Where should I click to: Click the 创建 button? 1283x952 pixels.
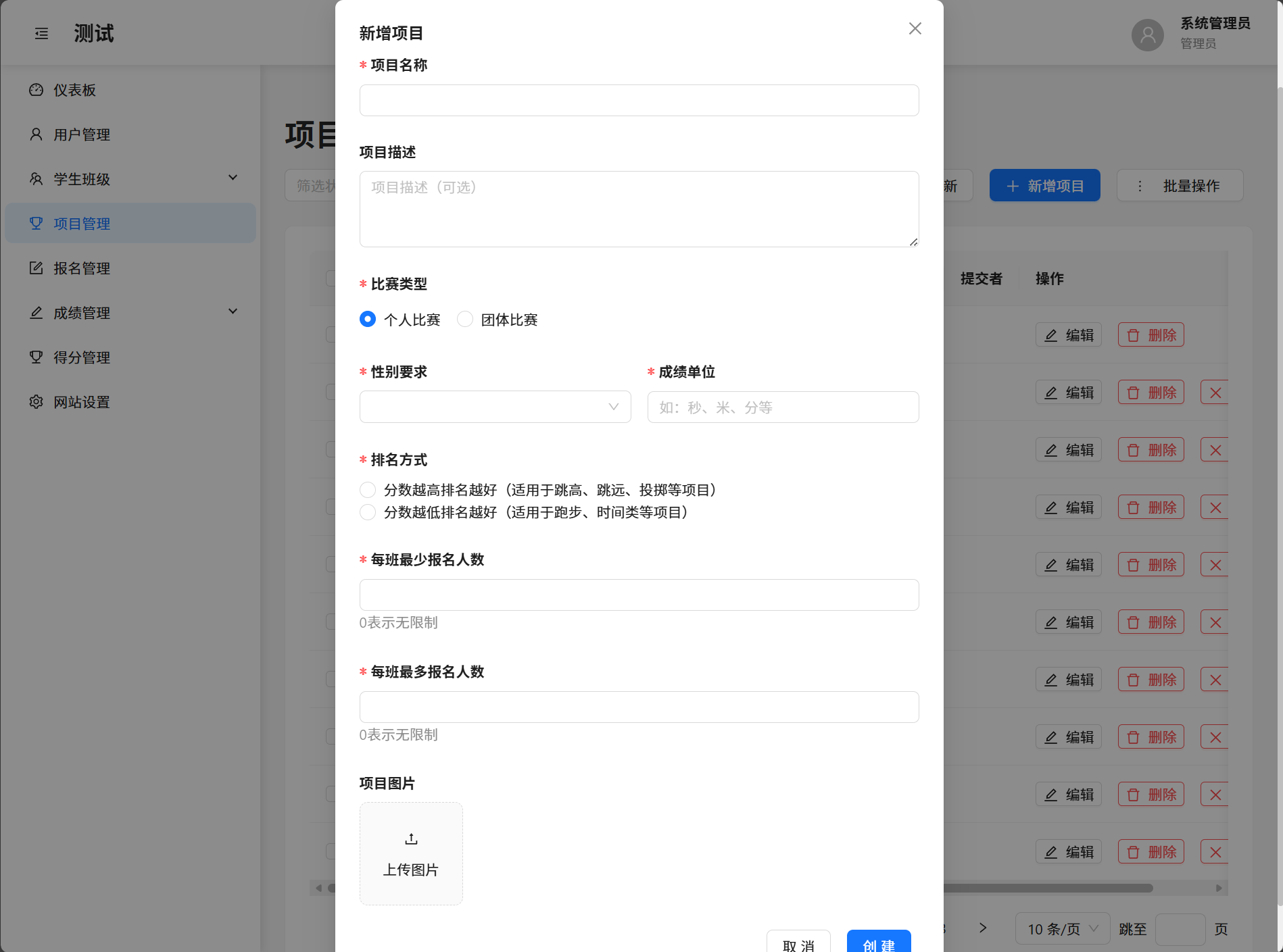point(878,942)
